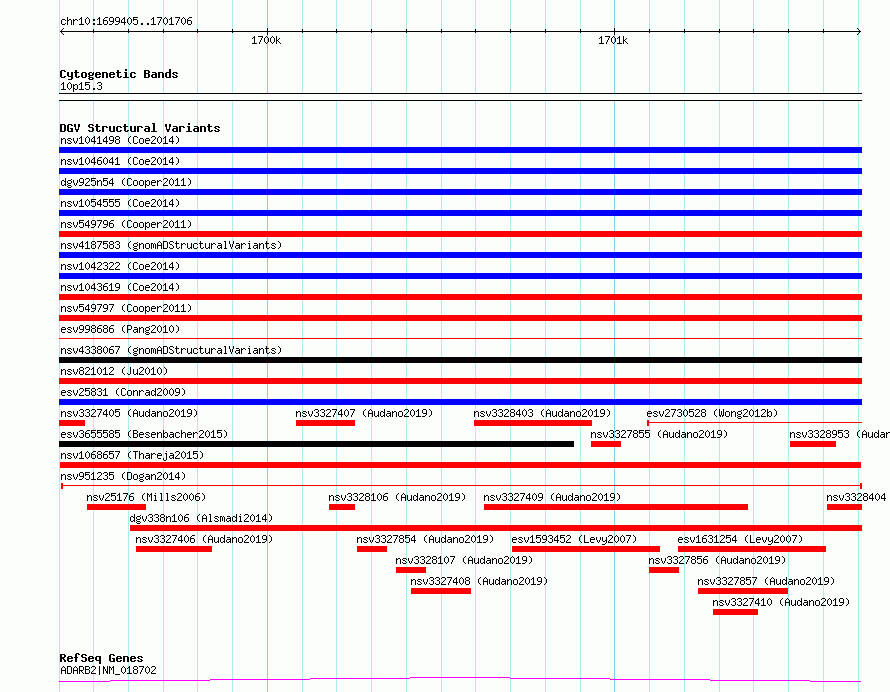Click nsv3327406 (Audano2019) label
The height and width of the screenshot is (692, 890).
[204, 539]
